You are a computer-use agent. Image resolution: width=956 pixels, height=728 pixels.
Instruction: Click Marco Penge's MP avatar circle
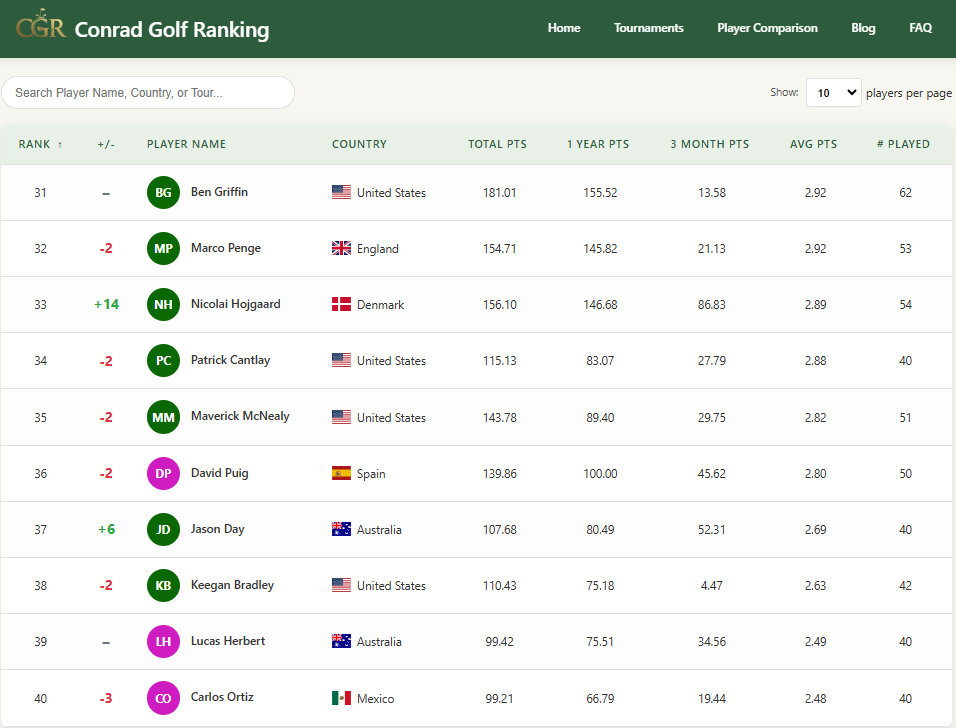pyautogui.click(x=163, y=248)
